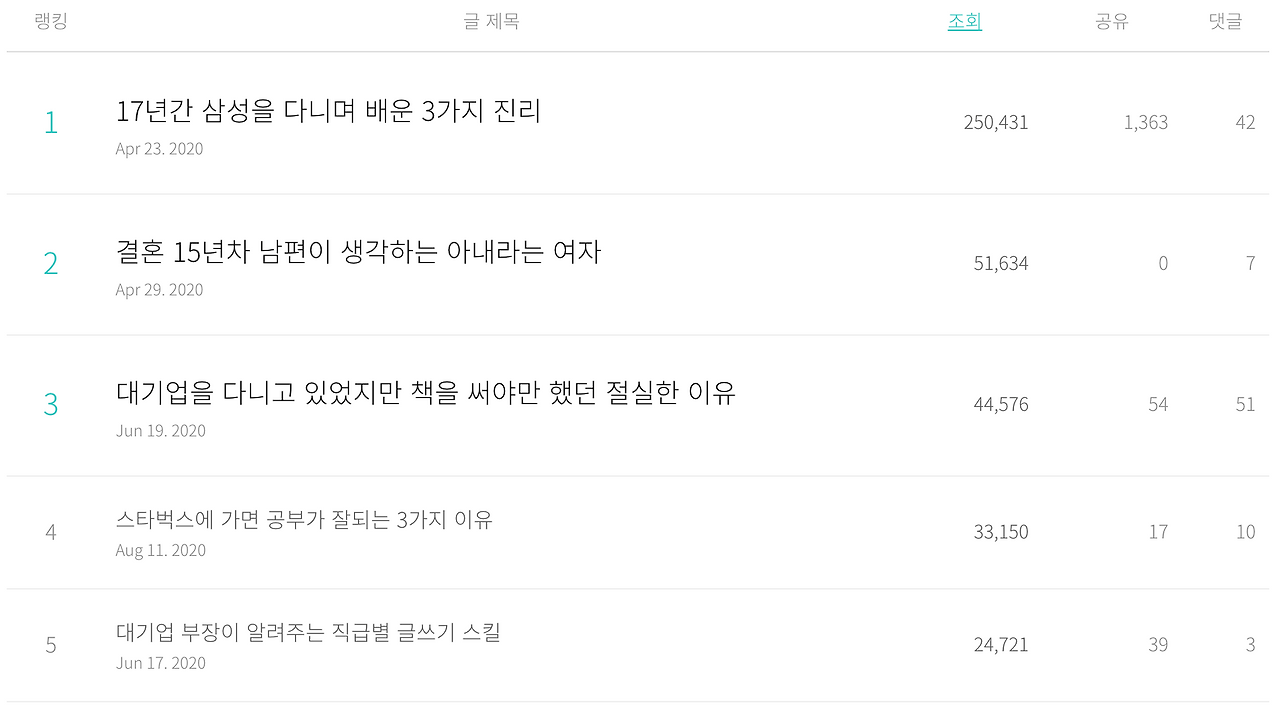
Task: Sort posts by 공유 (shares) column
Action: 1113,21
